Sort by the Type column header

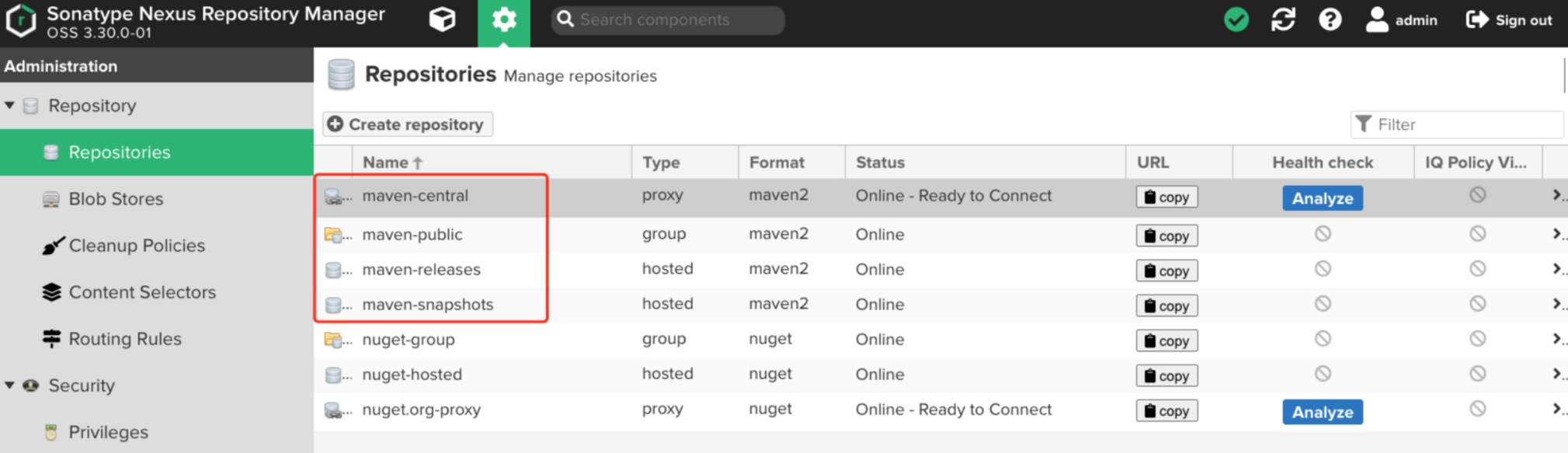click(685, 162)
